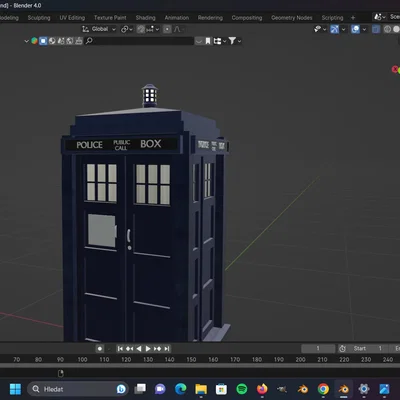This screenshot has width=400, height=400.
Task: Toggle the preview range clock icon
Action: (x=342, y=349)
